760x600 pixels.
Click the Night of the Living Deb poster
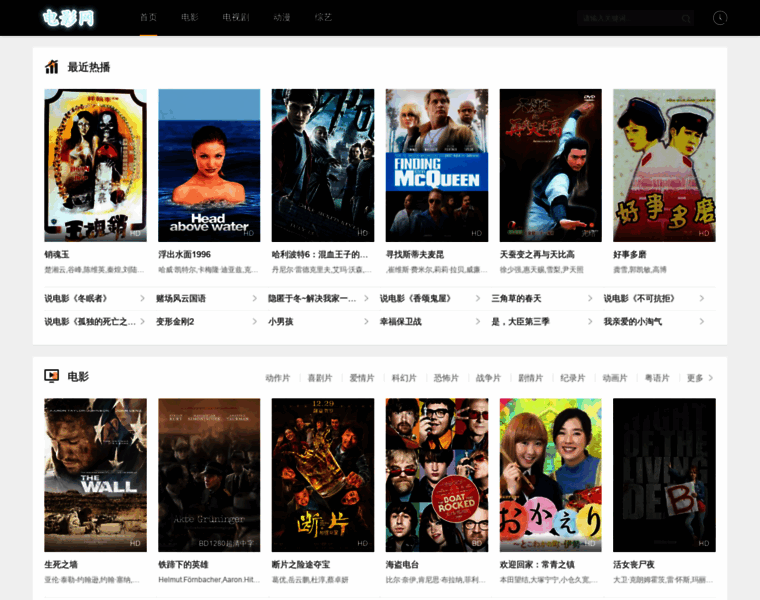[664, 475]
